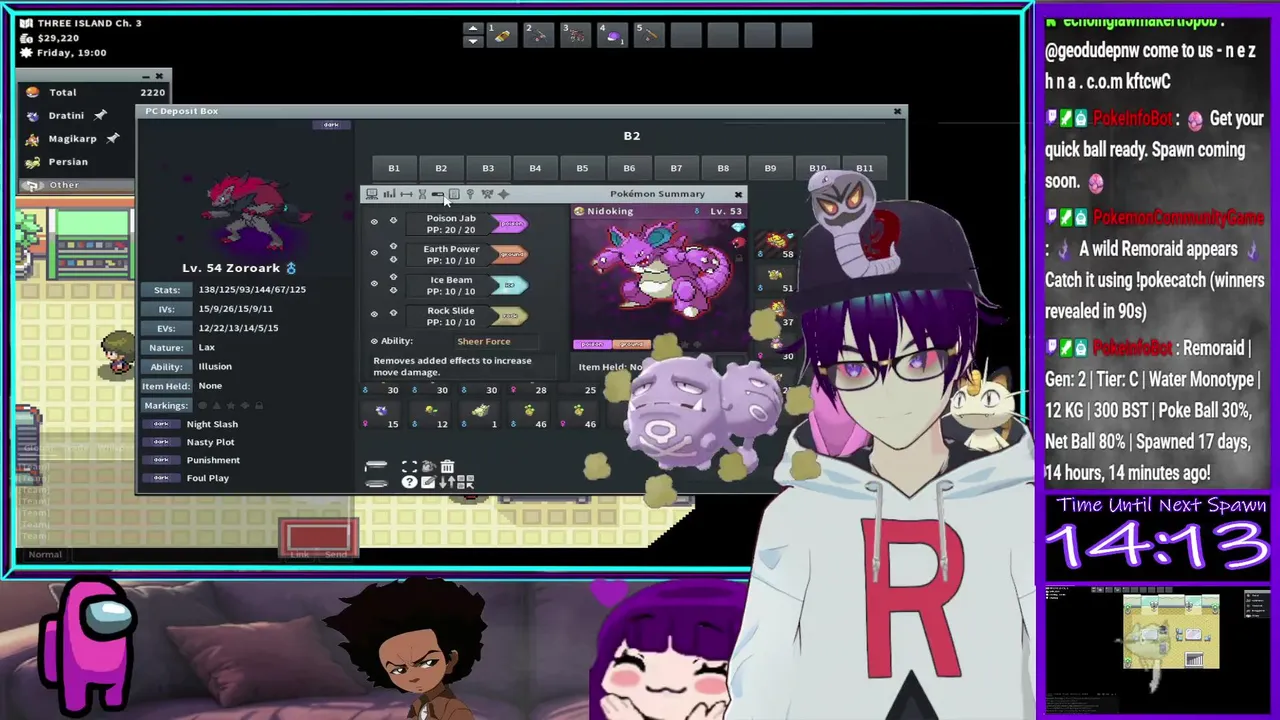Viewport: 1280px width, 720px height.
Task: Toggle visibility eye for Rock Slide
Action: [374, 314]
